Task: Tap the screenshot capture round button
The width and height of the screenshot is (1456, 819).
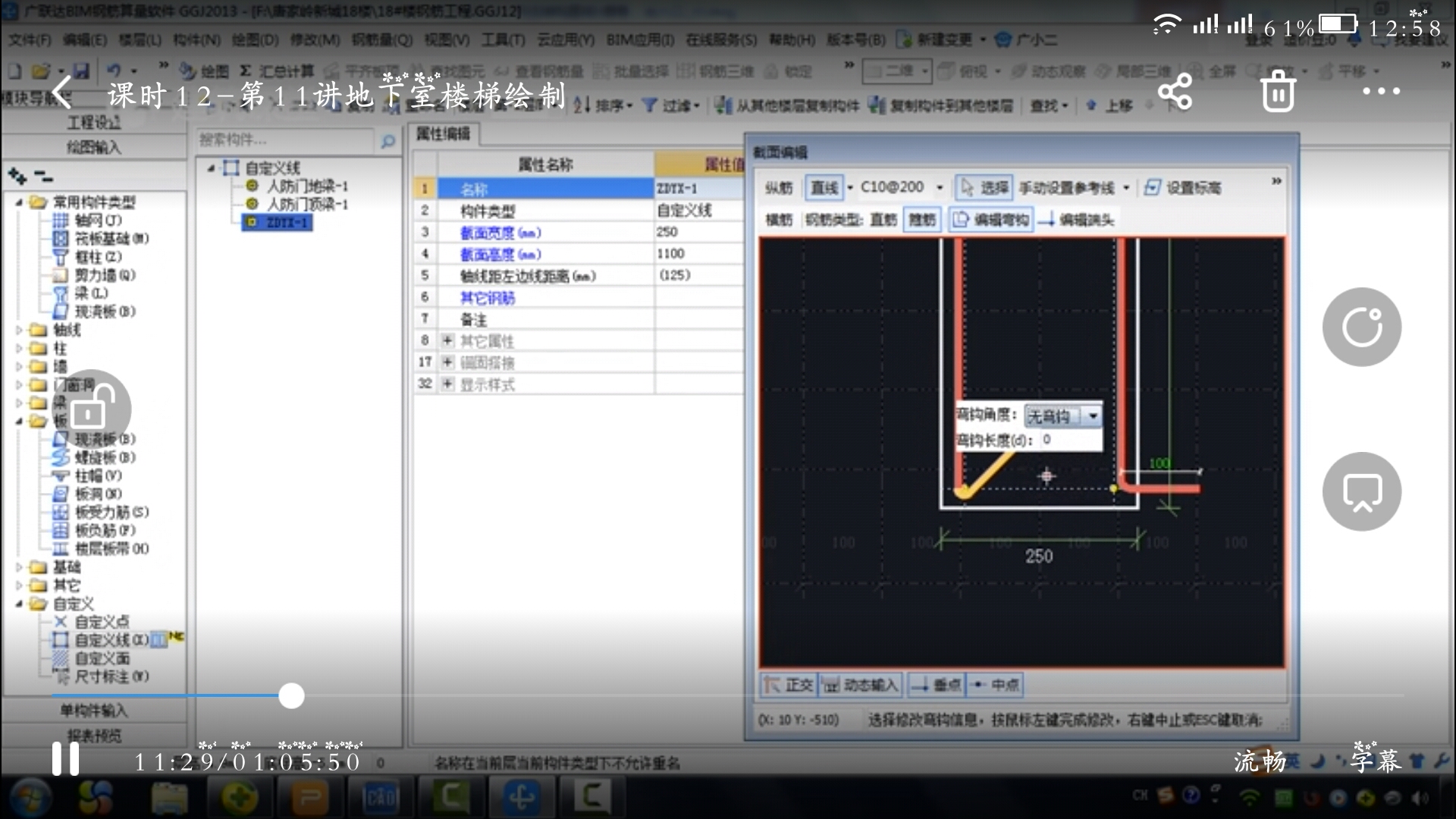Action: 1362,491
